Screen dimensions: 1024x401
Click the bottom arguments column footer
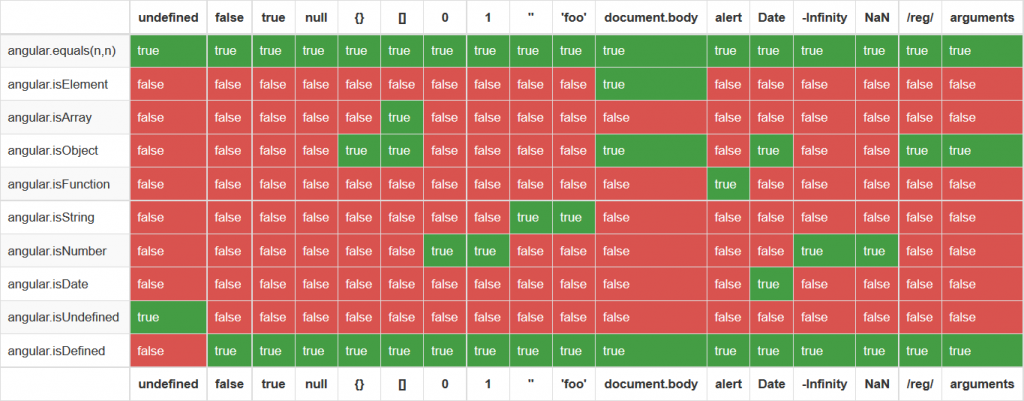[x=982, y=384]
